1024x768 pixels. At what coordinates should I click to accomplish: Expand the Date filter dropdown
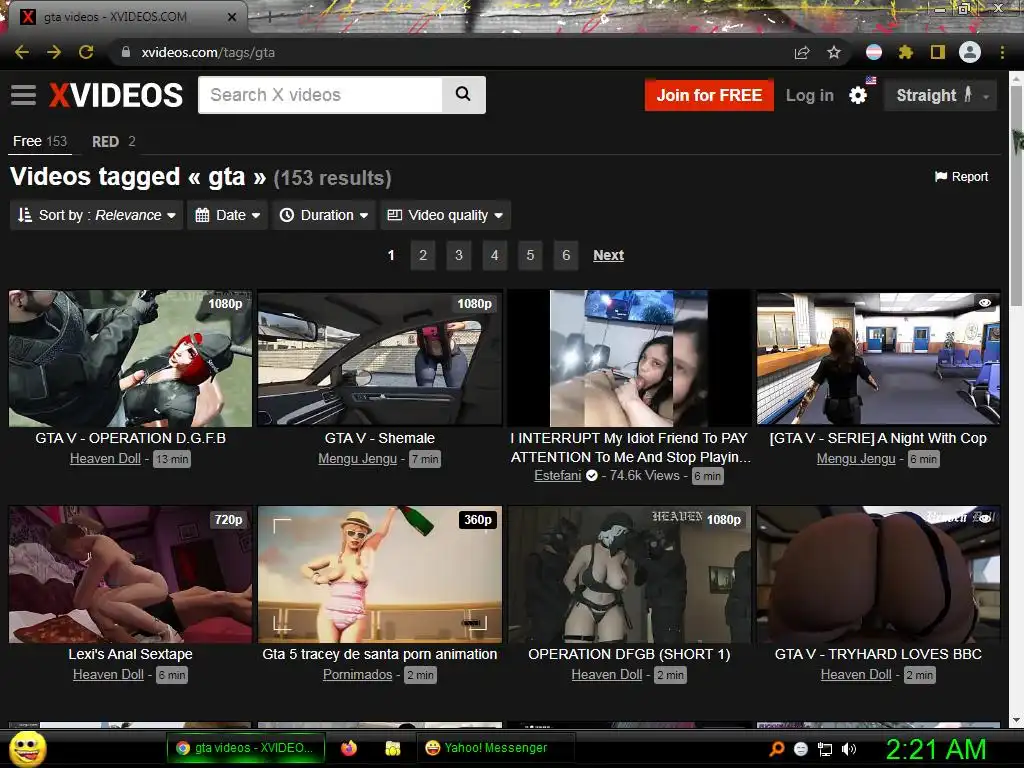pos(227,215)
